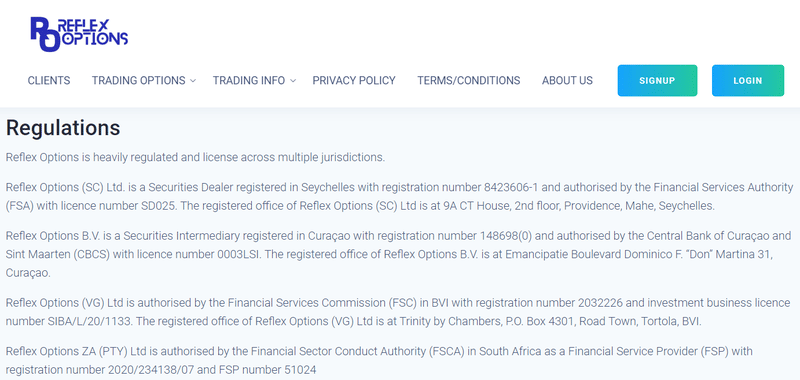Viewport: 800px width, 380px height.
Task: Click the Signup button
Action: pyautogui.click(x=657, y=81)
